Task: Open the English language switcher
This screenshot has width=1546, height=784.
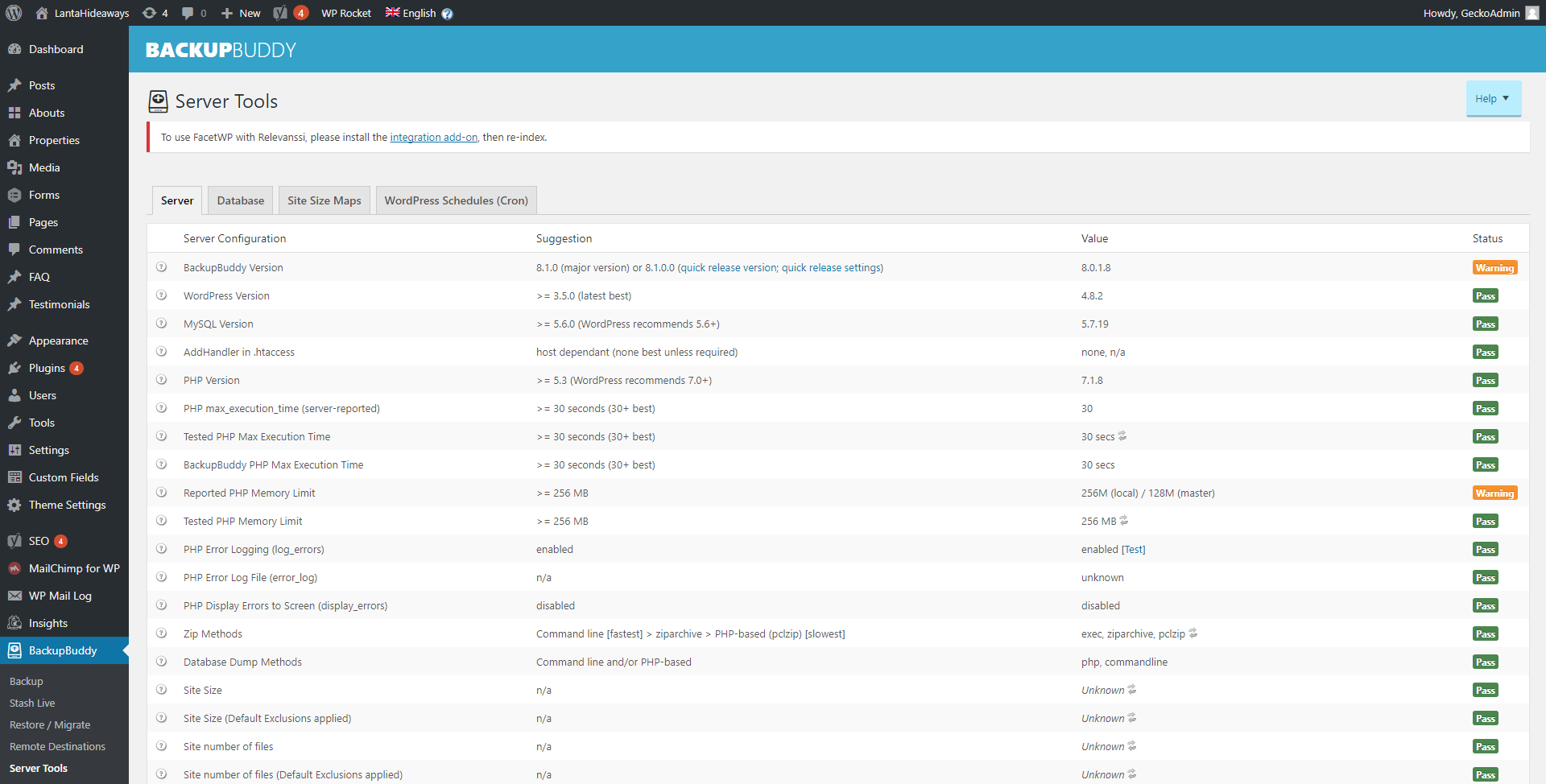Action: (411, 13)
